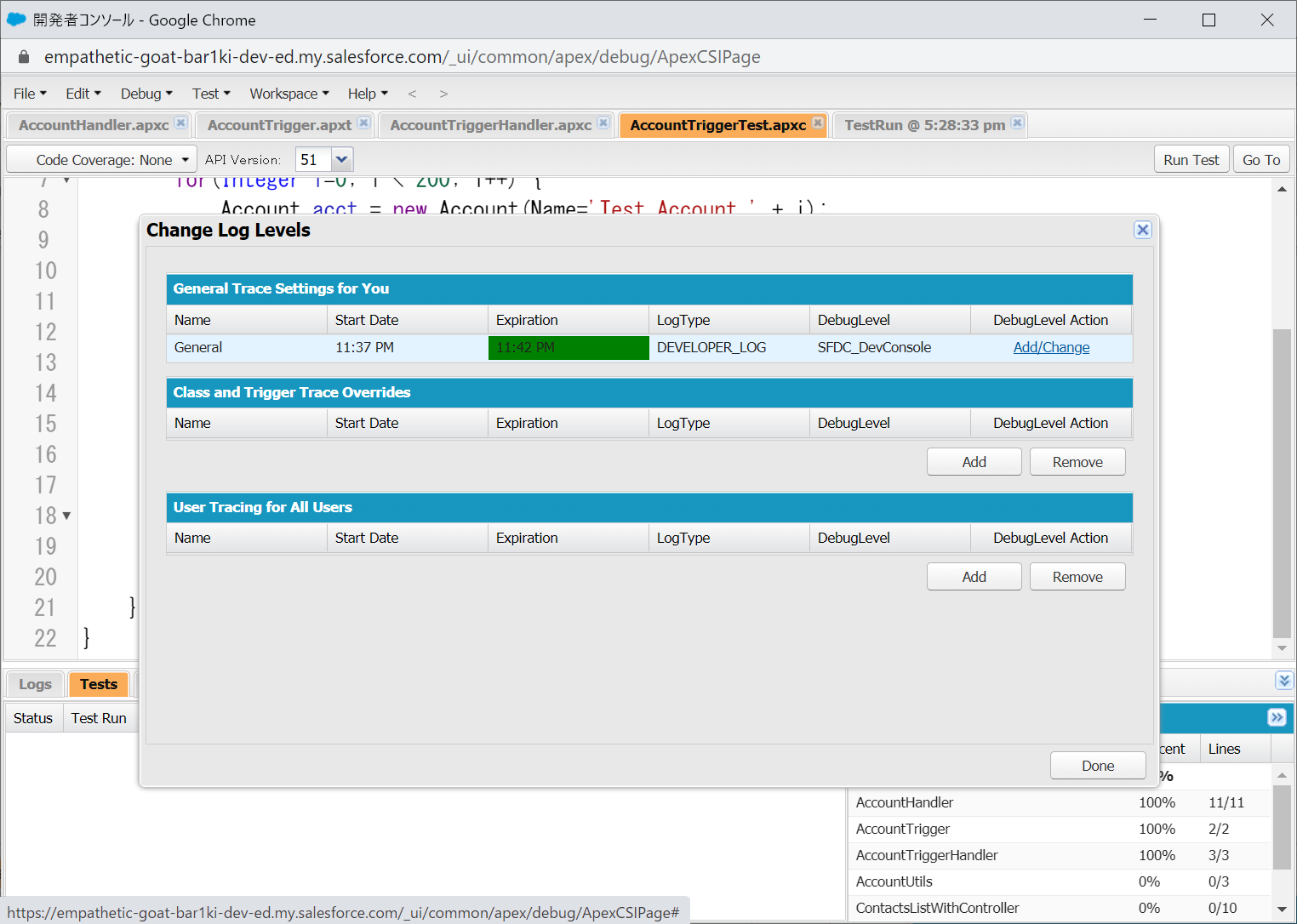
Task: Open the Debug menu
Action: tap(146, 94)
